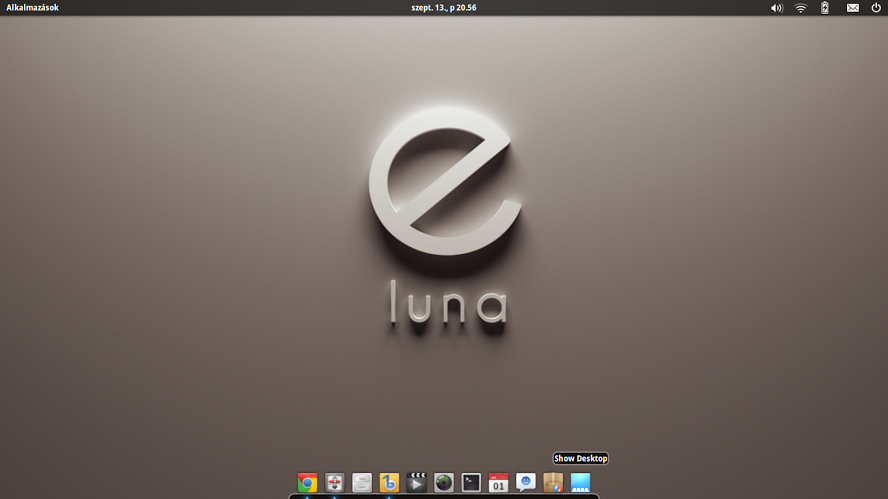888x499 pixels.
Task: Open the mail messaging indicator
Action: 852,8
